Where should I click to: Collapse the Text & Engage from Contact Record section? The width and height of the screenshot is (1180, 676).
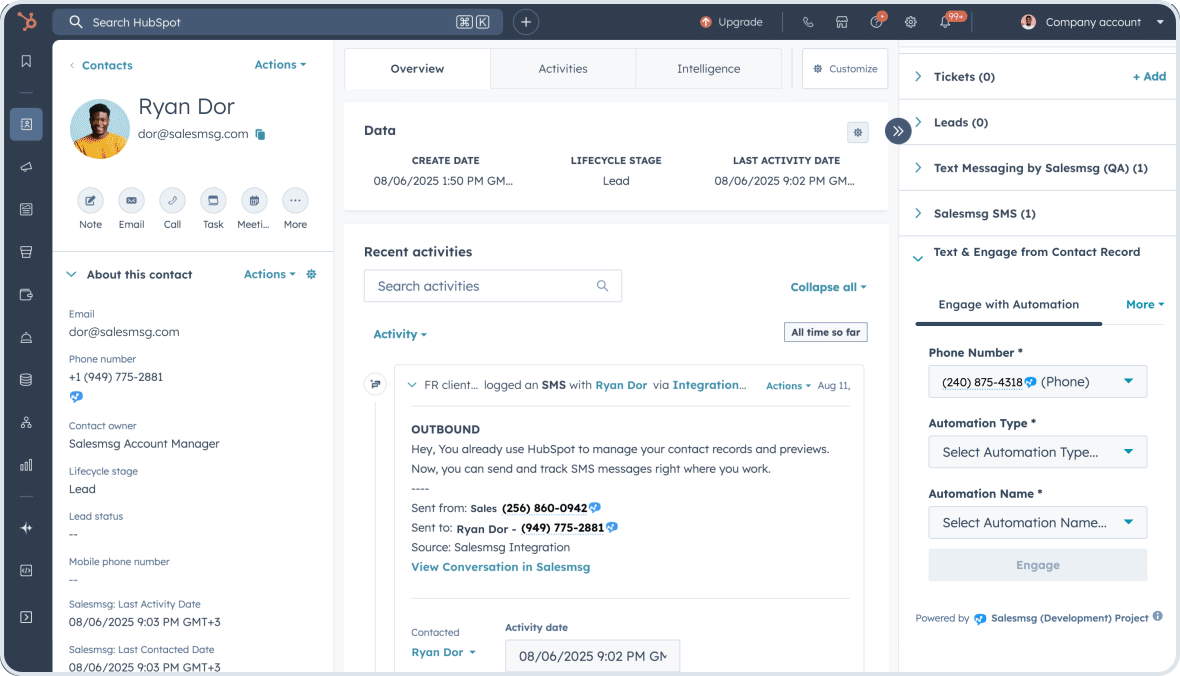coord(918,257)
